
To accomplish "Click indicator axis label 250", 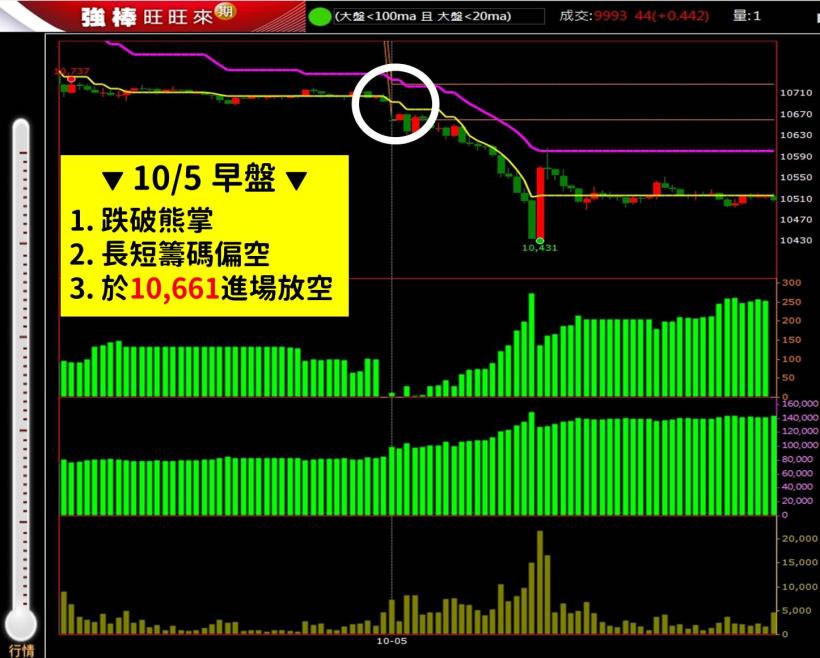I will click(791, 302).
